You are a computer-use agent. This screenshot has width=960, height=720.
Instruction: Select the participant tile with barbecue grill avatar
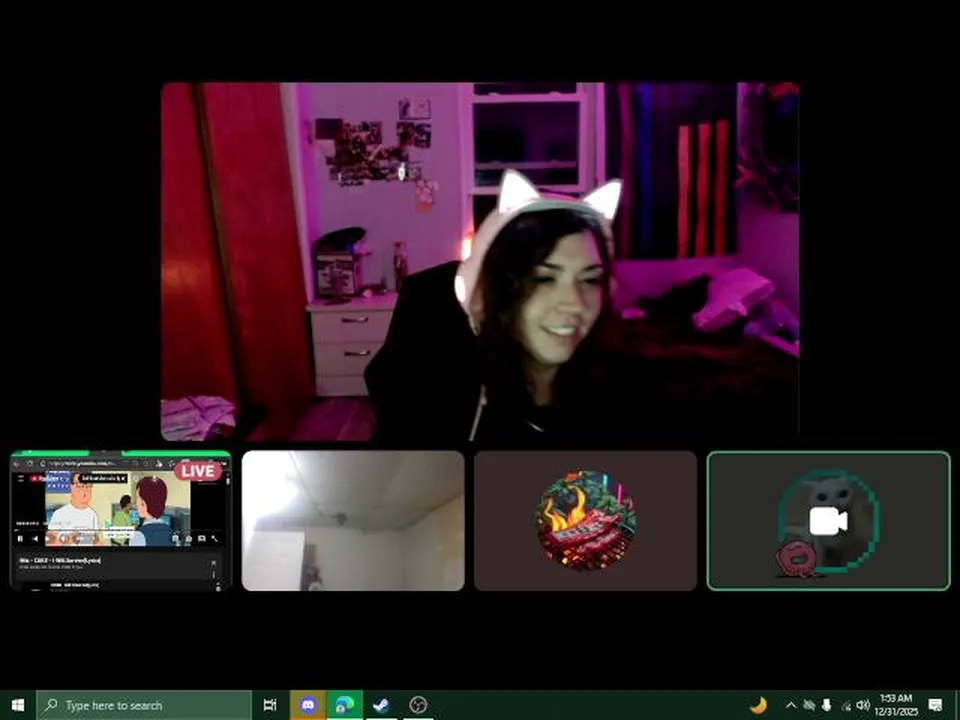pyautogui.click(x=585, y=521)
